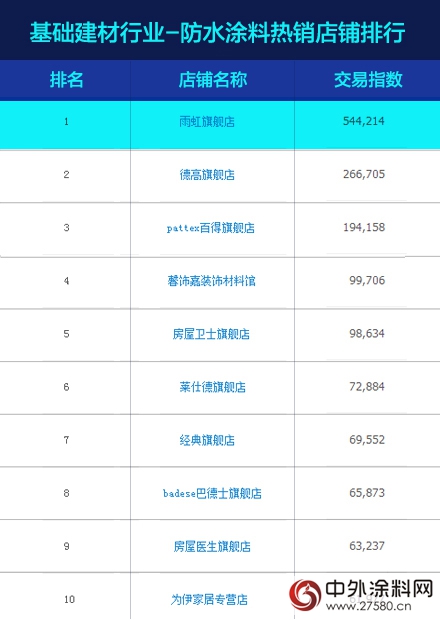440x620 pixels.
Task: Click the 店铺名称 column header
Action: (213, 79)
